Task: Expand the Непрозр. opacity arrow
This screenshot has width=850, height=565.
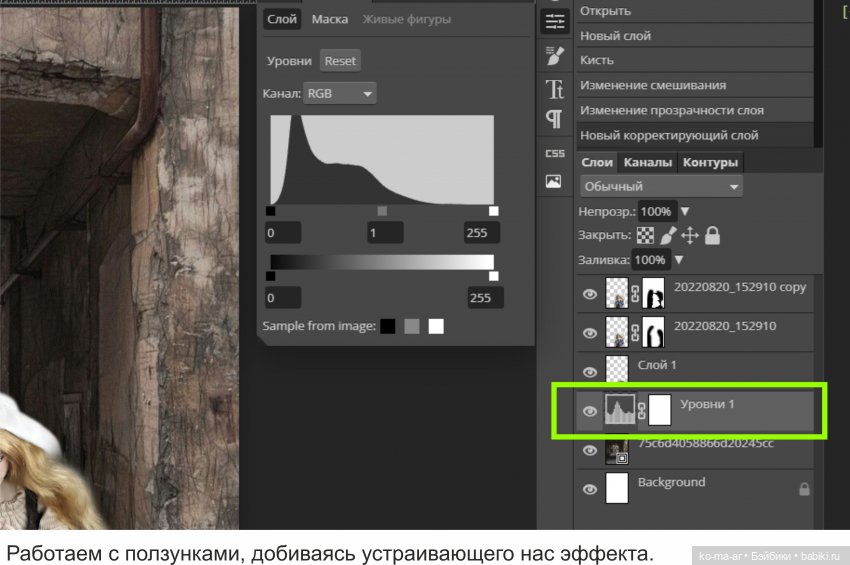Action: pos(685,211)
